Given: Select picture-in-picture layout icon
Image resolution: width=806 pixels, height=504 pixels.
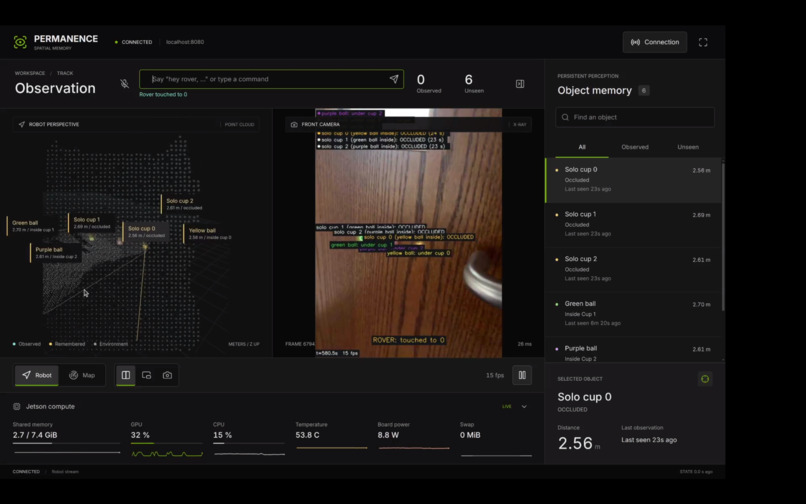Looking at the screenshot, I should click(146, 375).
